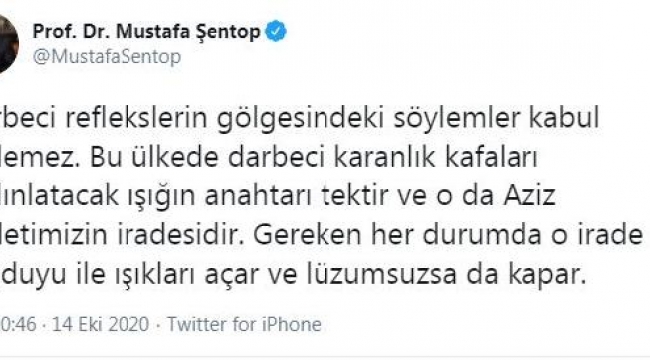
Task: Click the blue verified badge icon
Action: [276, 32]
